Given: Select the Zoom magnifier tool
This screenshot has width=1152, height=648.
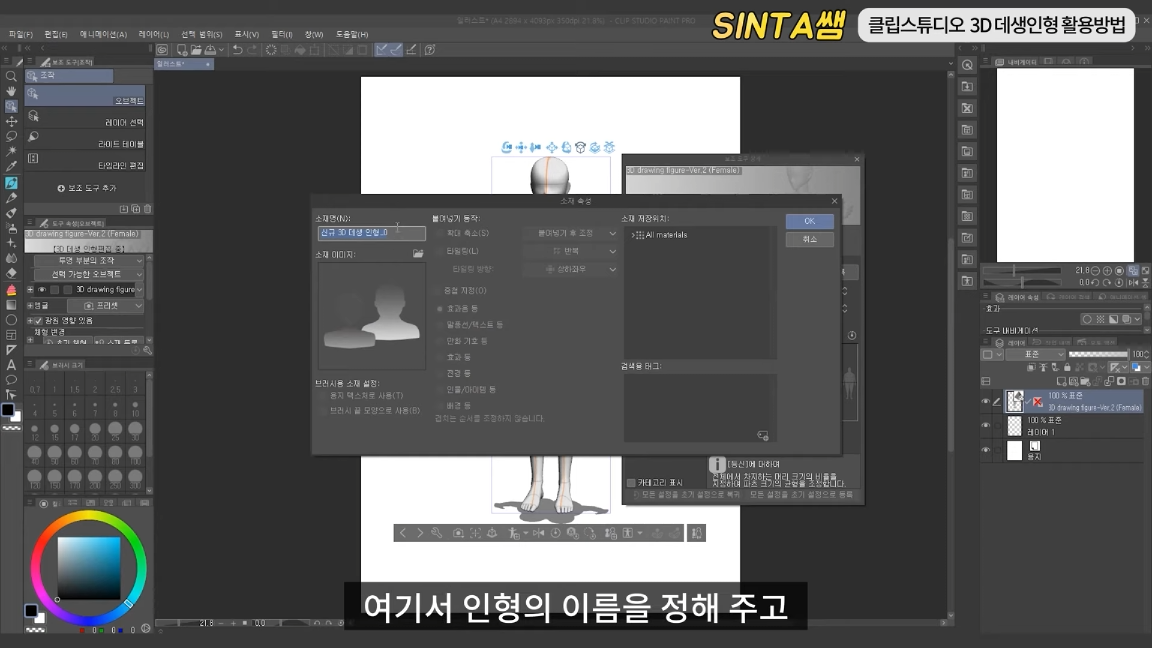Looking at the screenshot, I should click(x=11, y=76).
